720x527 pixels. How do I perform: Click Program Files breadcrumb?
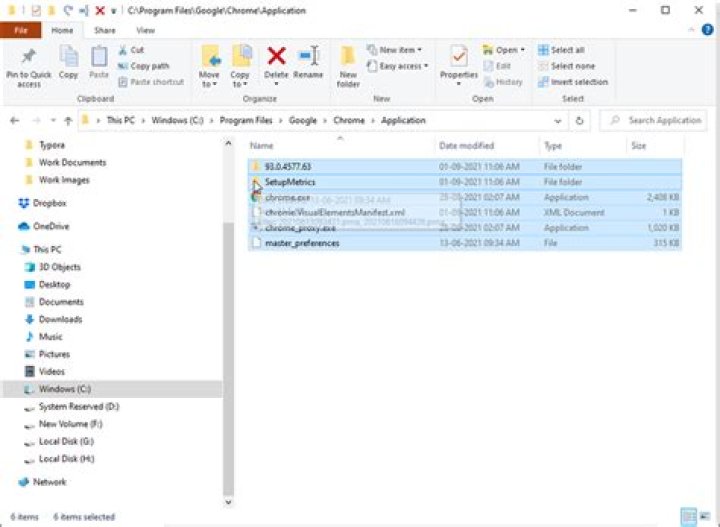click(x=246, y=121)
